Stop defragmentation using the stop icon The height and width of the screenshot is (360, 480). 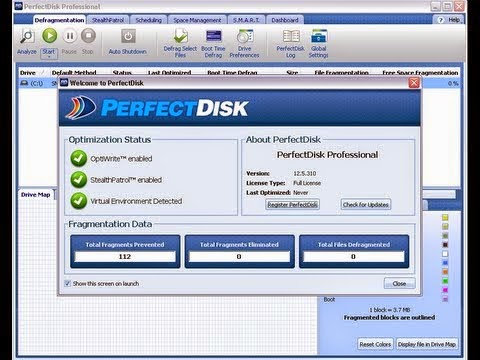[88, 36]
